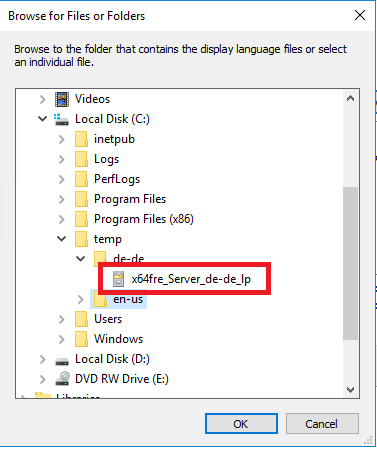Select the Program Files (x86) folder icon
Viewport: 377px width, 449px height.
point(81,219)
